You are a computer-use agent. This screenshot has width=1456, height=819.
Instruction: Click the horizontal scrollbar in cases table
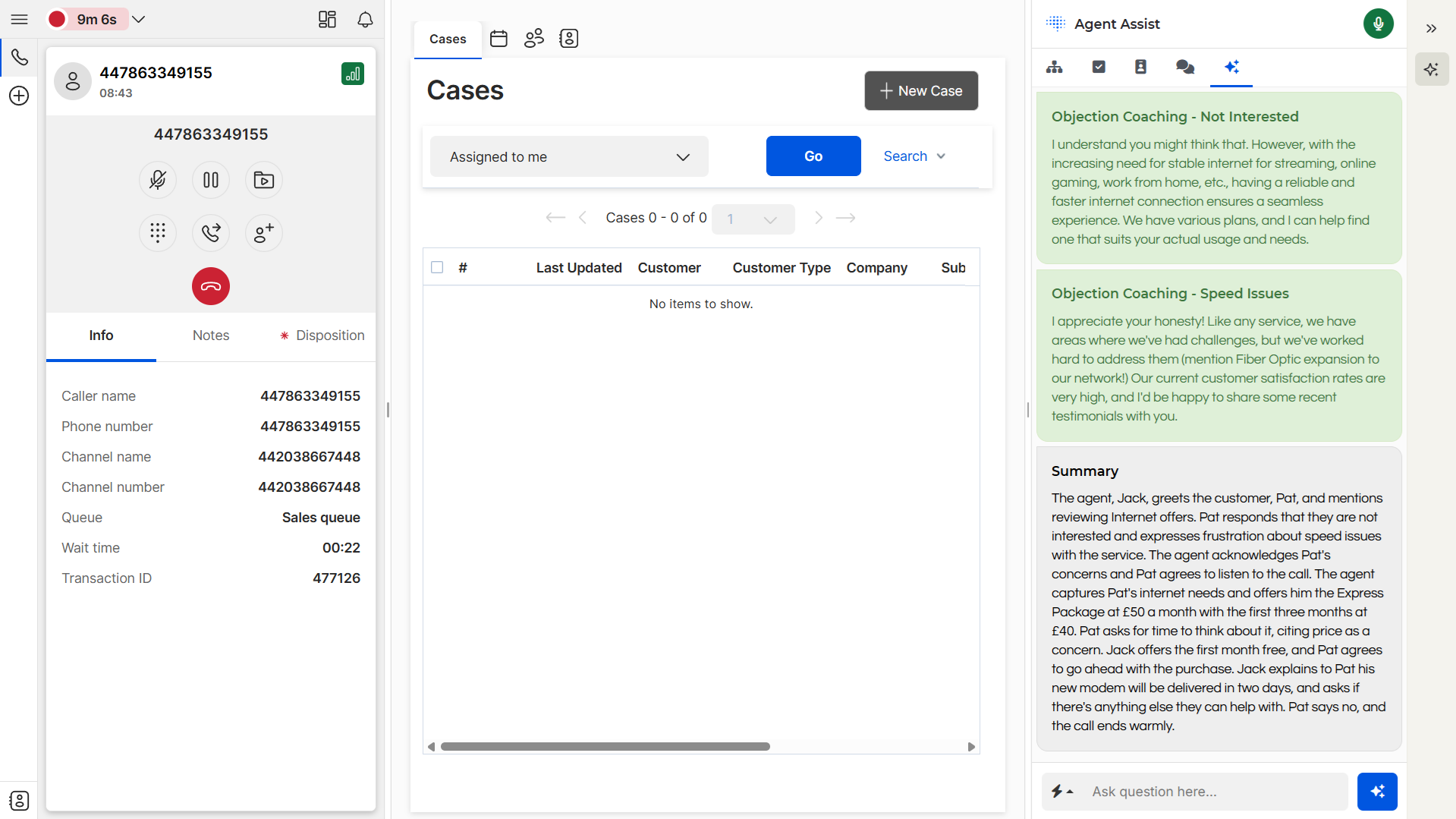605,747
